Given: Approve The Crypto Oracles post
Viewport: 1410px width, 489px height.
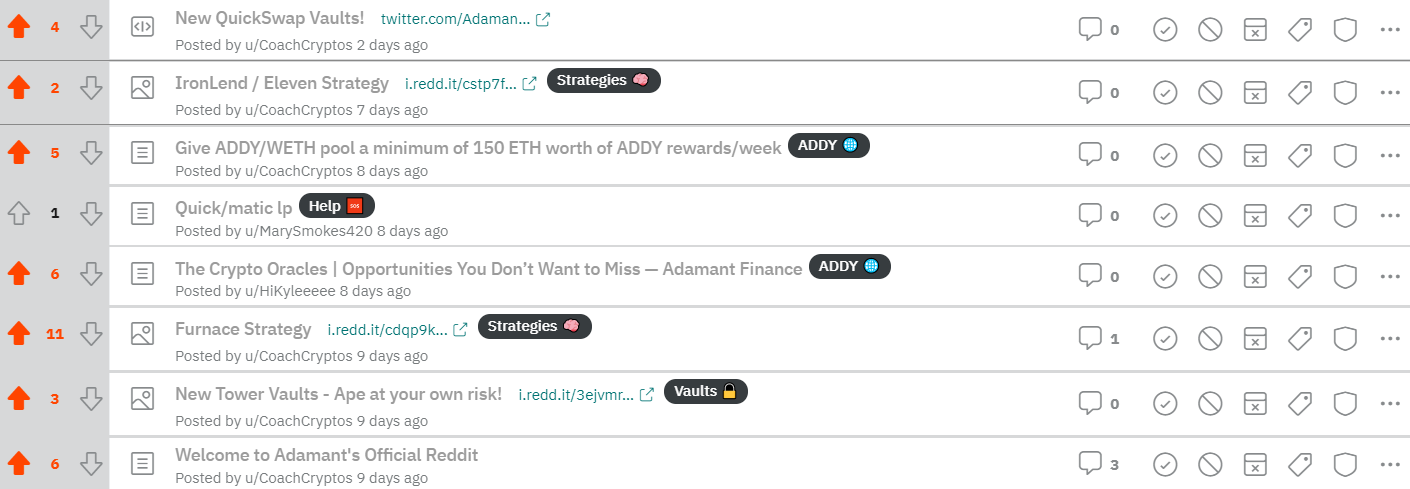Looking at the screenshot, I should pos(1165,276).
